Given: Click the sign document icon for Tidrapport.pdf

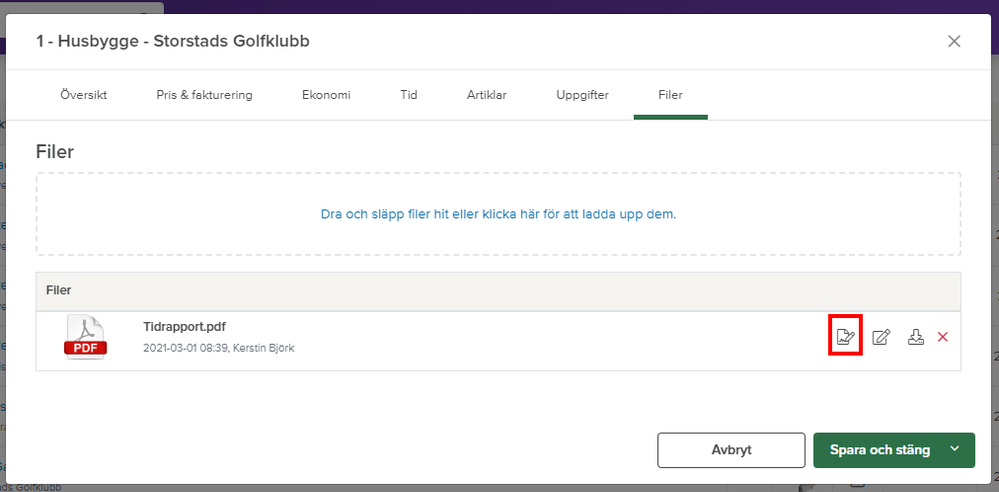Looking at the screenshot, I should pyautogui.click(x=846, y=337).
